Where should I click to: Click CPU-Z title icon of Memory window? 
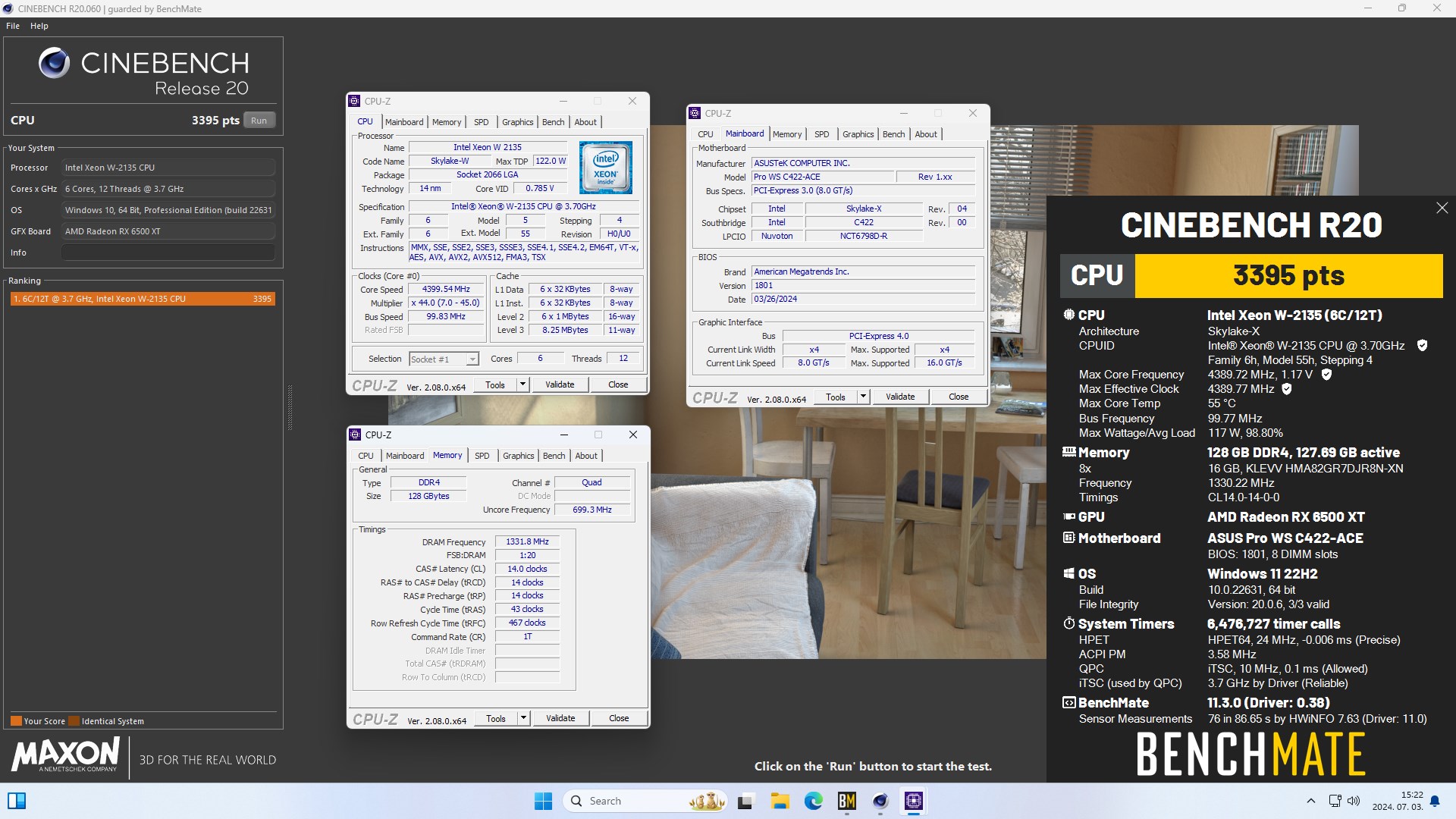(x=355, y=435)
